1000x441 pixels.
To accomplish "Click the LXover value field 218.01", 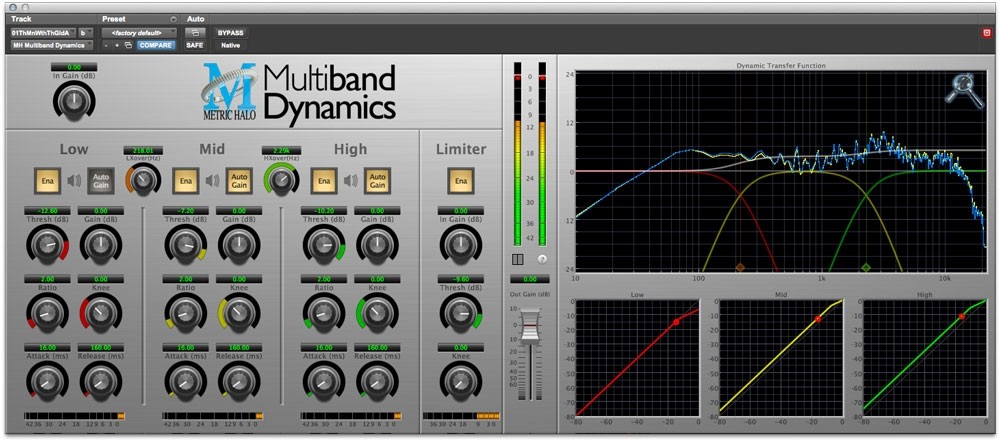I will click(143, 151).
